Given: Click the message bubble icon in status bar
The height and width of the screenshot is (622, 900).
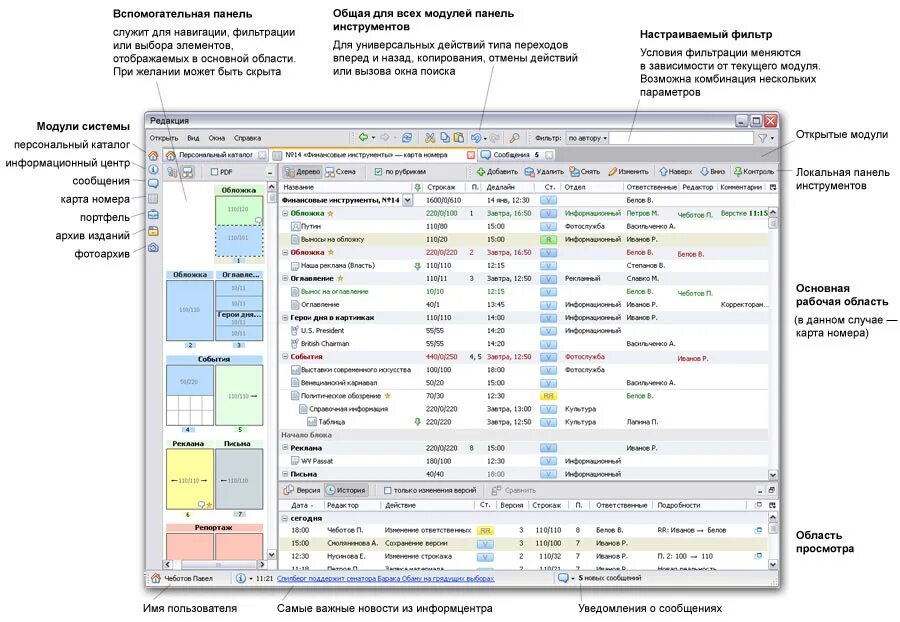Looking at the screenshot, I should click(x=563, y=578).
